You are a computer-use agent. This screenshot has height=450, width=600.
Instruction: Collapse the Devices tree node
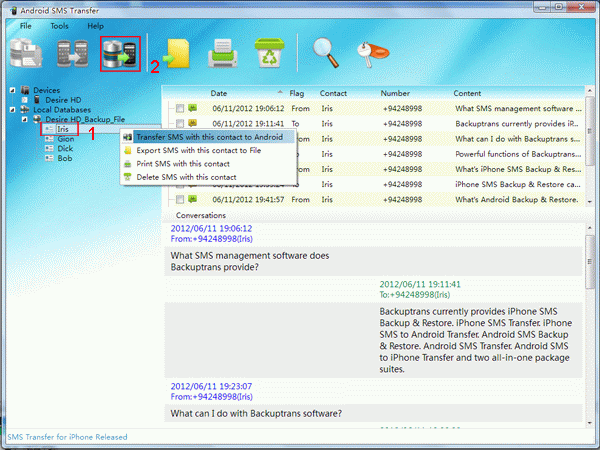pos(13,90)
